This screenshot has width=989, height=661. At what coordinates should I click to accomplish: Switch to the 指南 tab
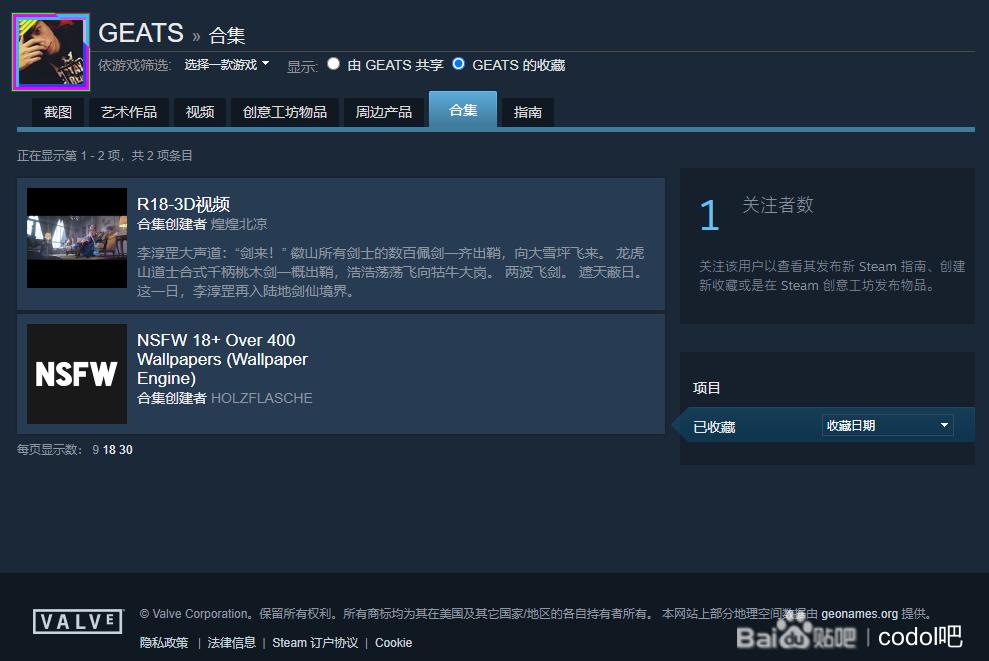[x=527, y=112]
